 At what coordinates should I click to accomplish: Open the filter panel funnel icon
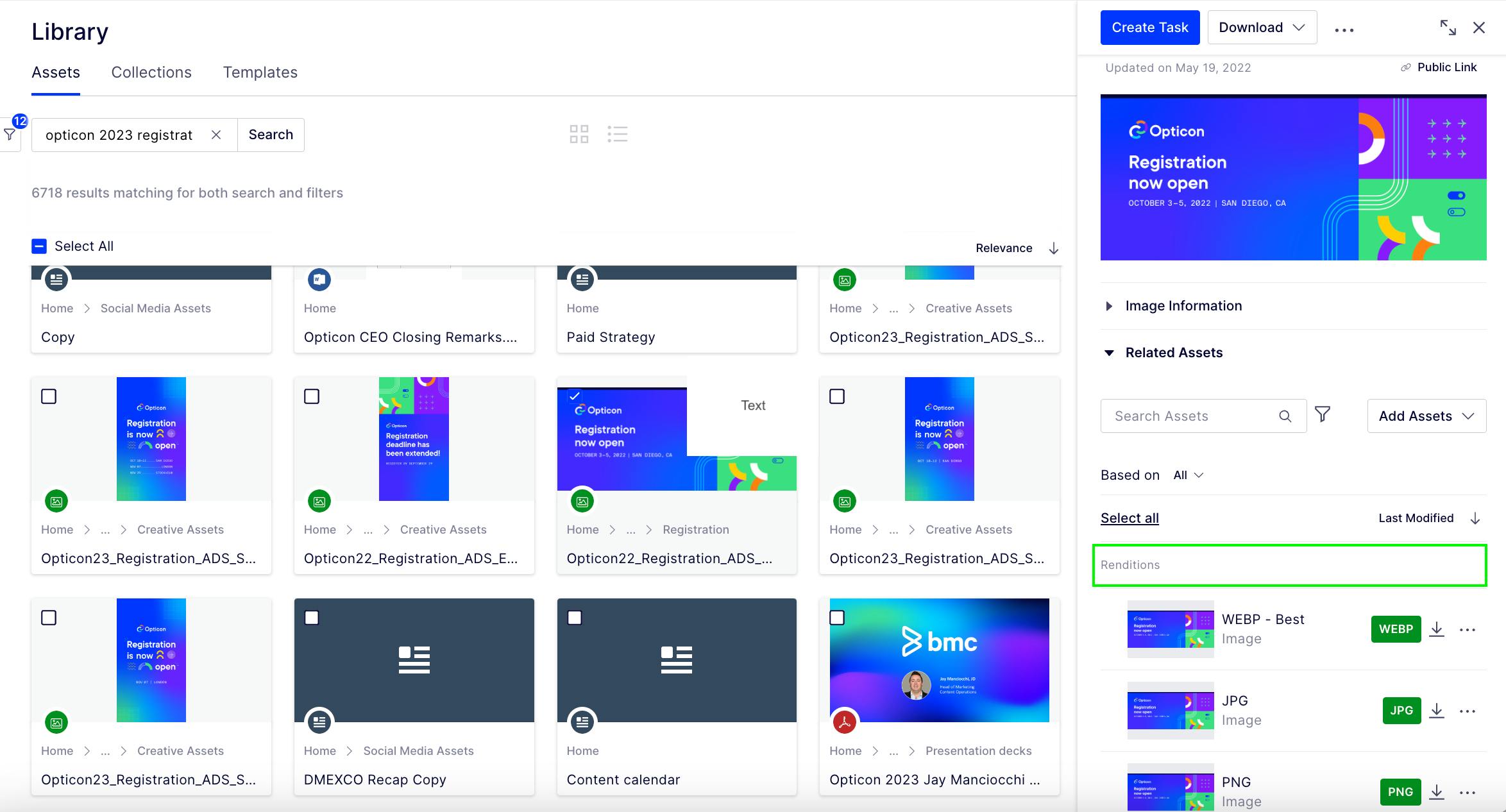coord(10,134)
